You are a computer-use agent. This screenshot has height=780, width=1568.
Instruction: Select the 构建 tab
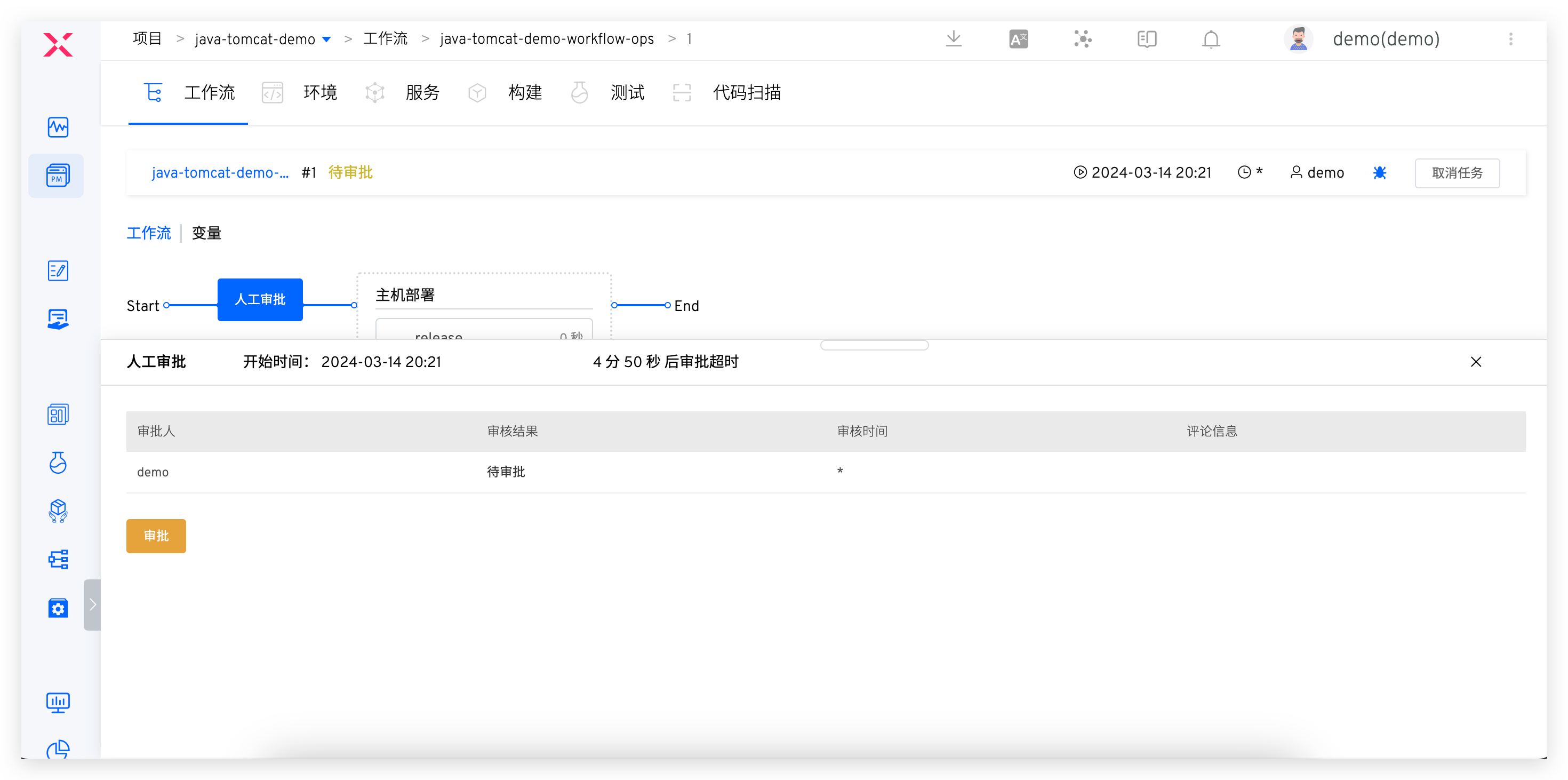(505, 92)
